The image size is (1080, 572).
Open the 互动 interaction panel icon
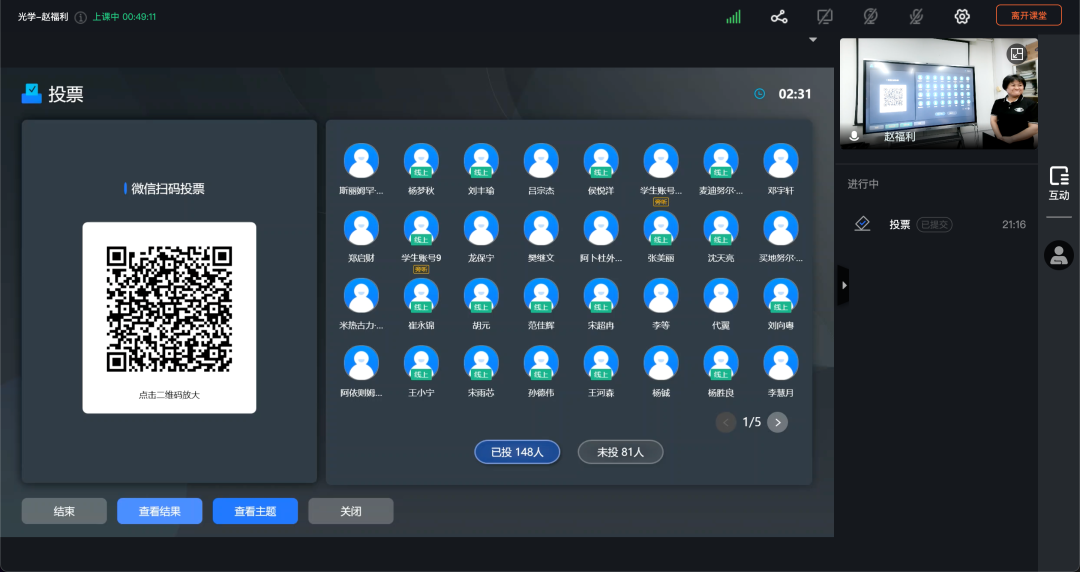tap(1059, 184)
